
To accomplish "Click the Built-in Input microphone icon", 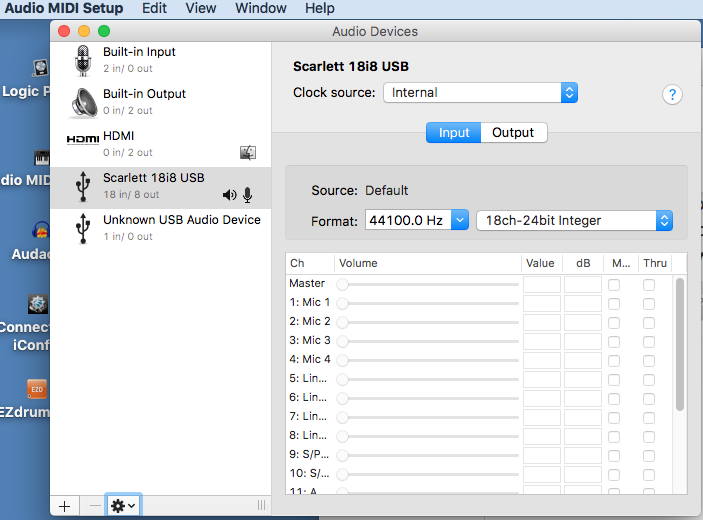I will (83, 61).
